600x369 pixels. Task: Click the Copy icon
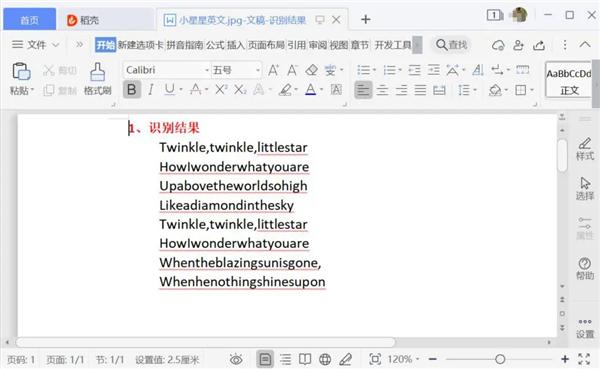coord(49,90)
